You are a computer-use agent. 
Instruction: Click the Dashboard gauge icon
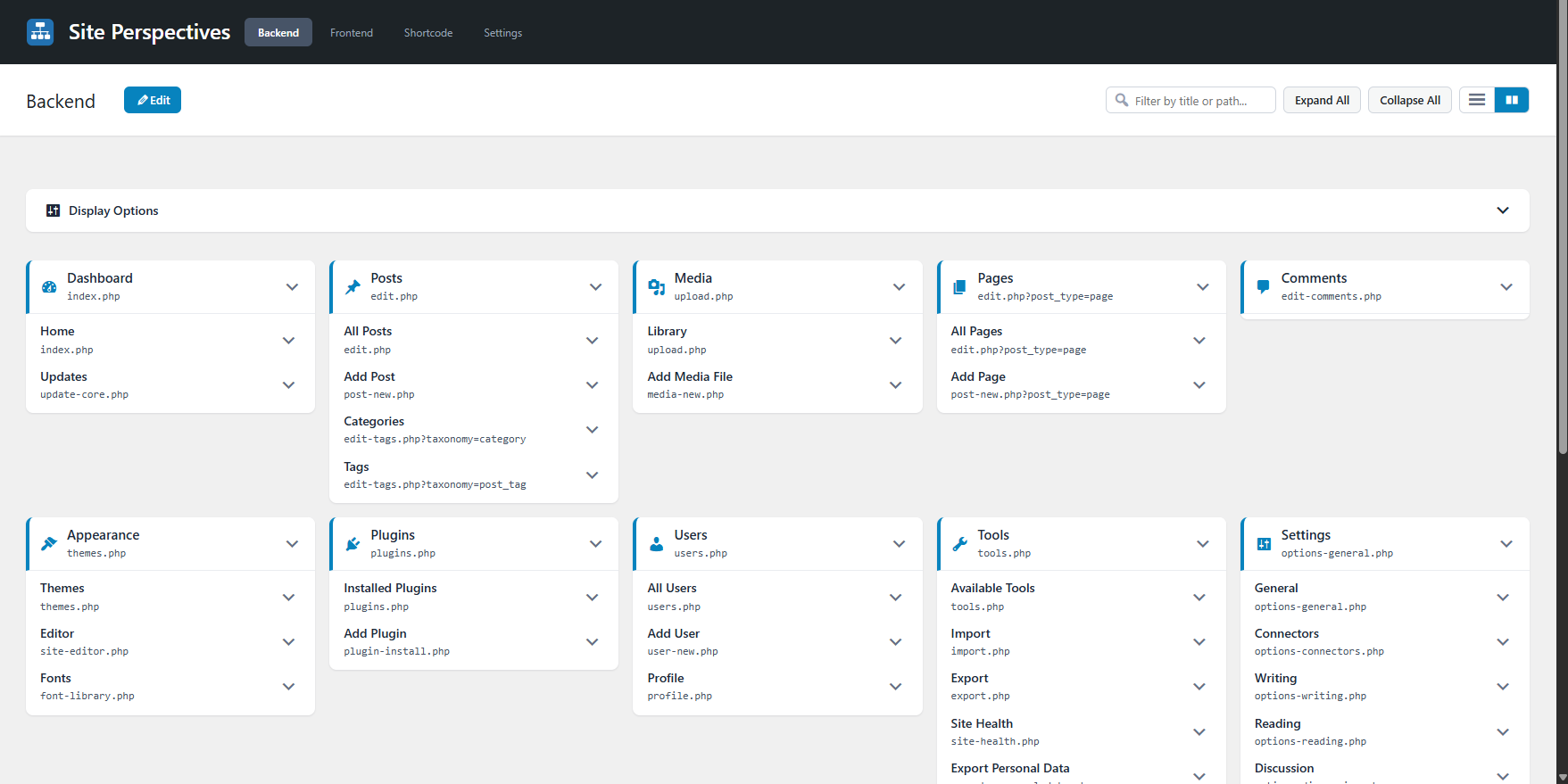pos(49,287)
